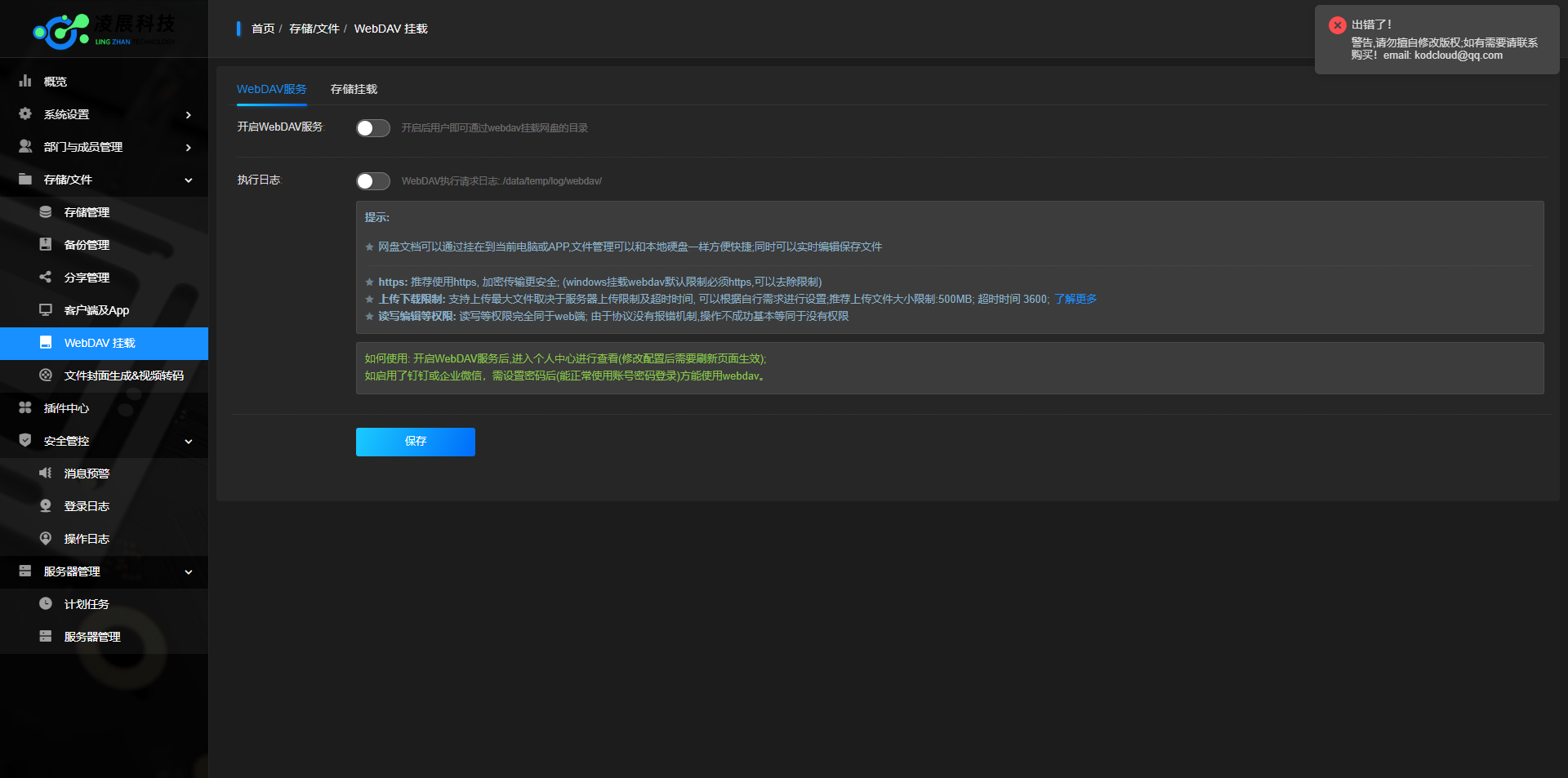This screenshot has width=1568, height=778.
Task: Expand department and member management arrow
Action: 189,148
